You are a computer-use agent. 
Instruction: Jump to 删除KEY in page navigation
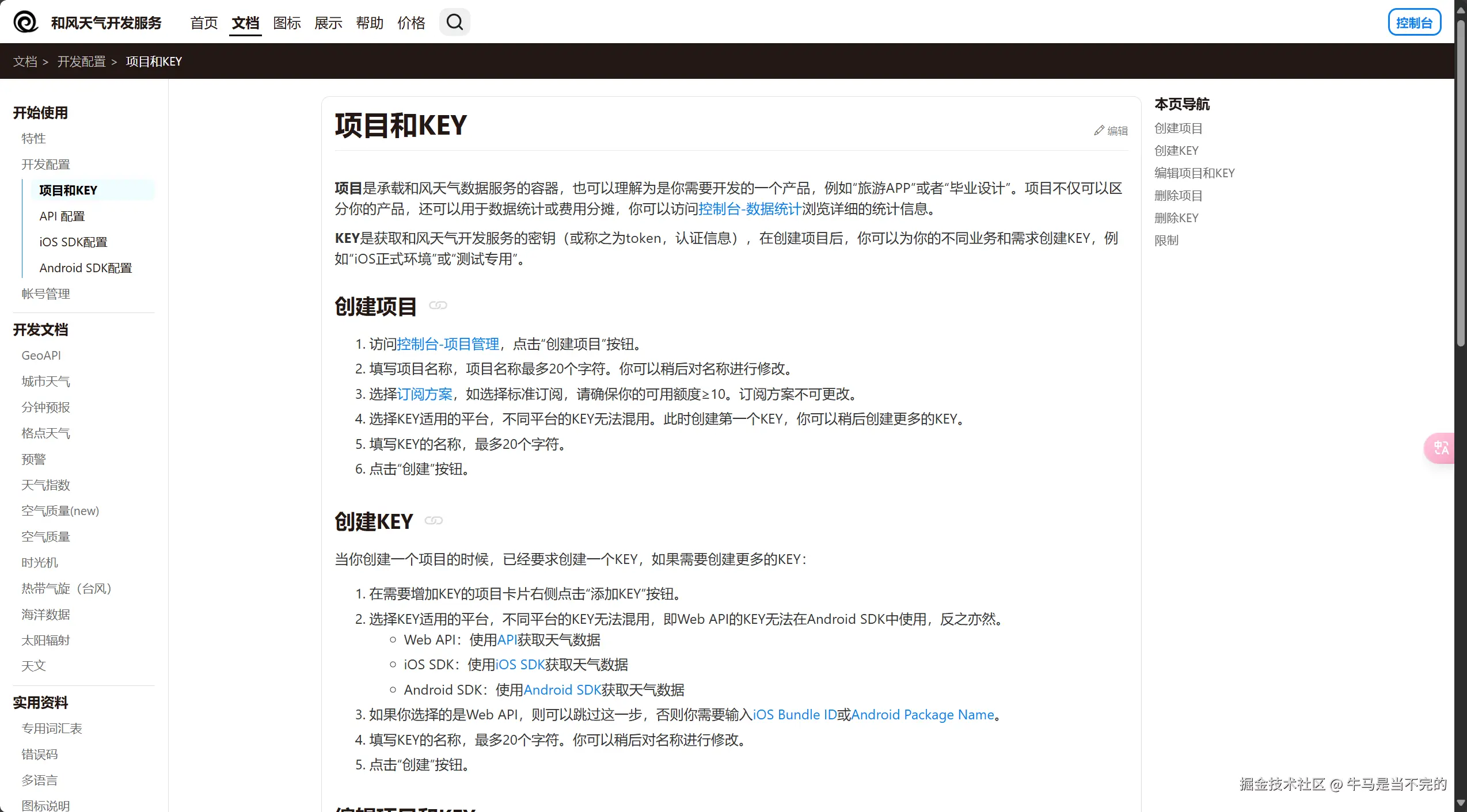[1176, 218]
